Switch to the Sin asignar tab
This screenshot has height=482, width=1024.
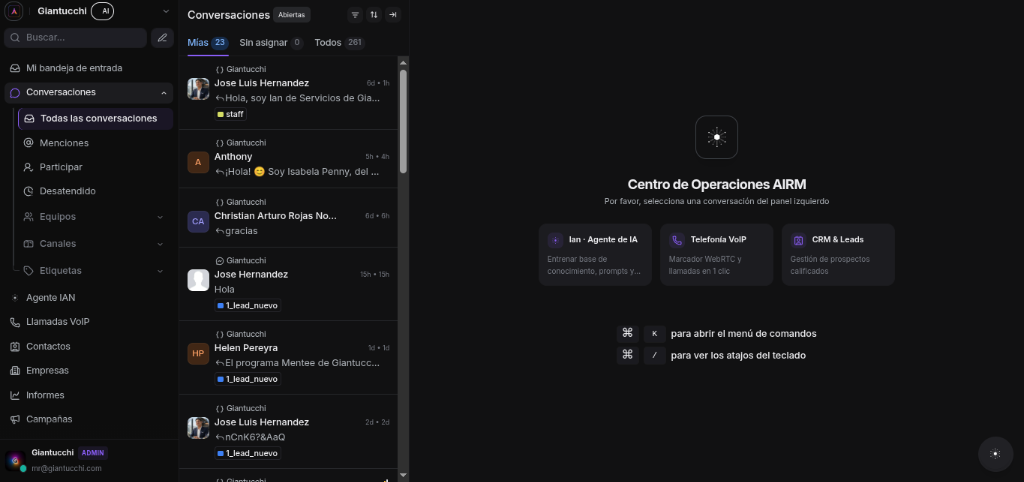pyautogui.click(x=271, y=42)
